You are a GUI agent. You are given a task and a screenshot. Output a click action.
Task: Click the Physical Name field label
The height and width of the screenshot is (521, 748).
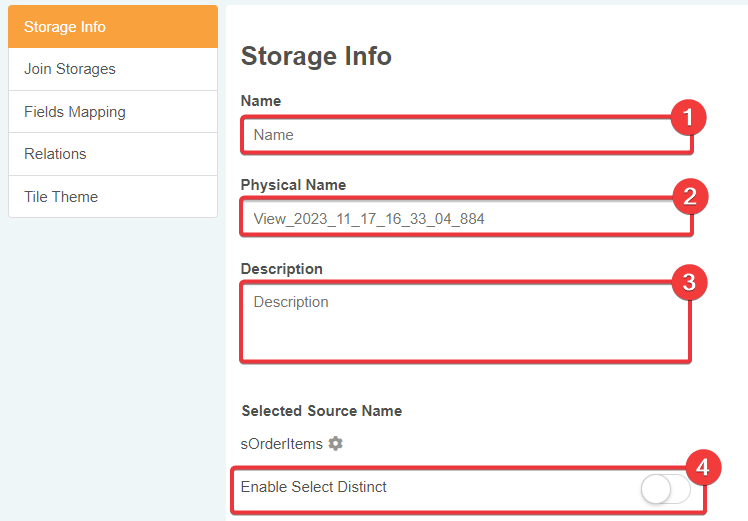293,185
